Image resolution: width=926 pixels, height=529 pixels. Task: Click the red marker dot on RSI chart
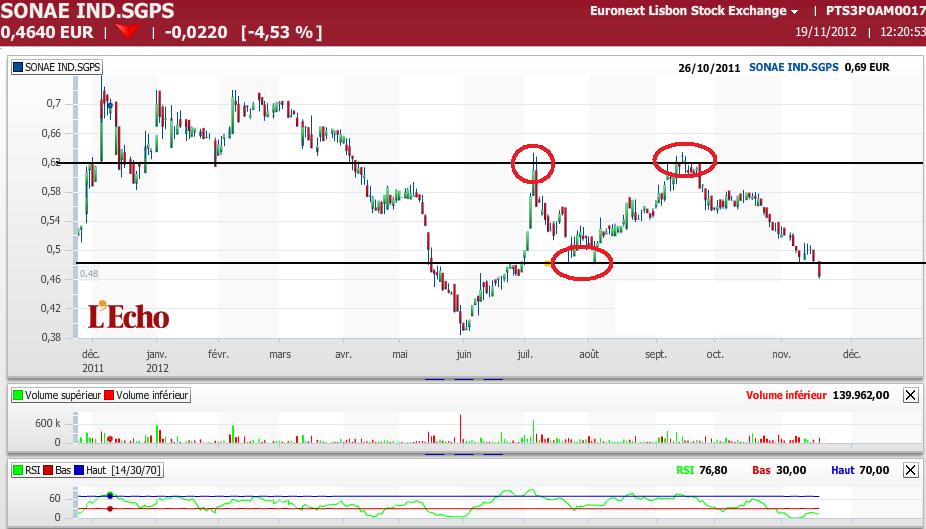coord(110,508)
